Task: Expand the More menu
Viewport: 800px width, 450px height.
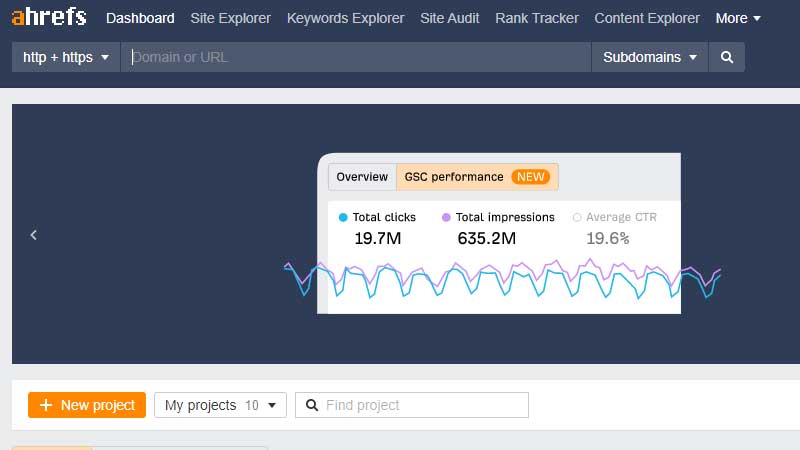Action: click(738, 18)
